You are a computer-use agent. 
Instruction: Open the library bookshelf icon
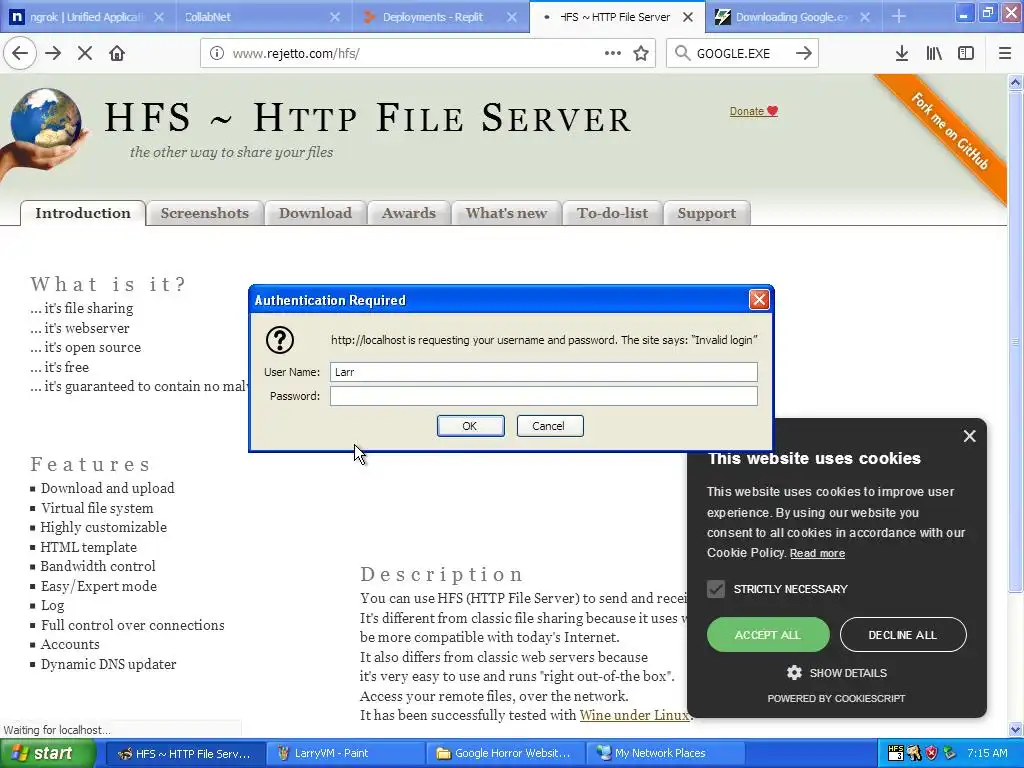[934, 54]
